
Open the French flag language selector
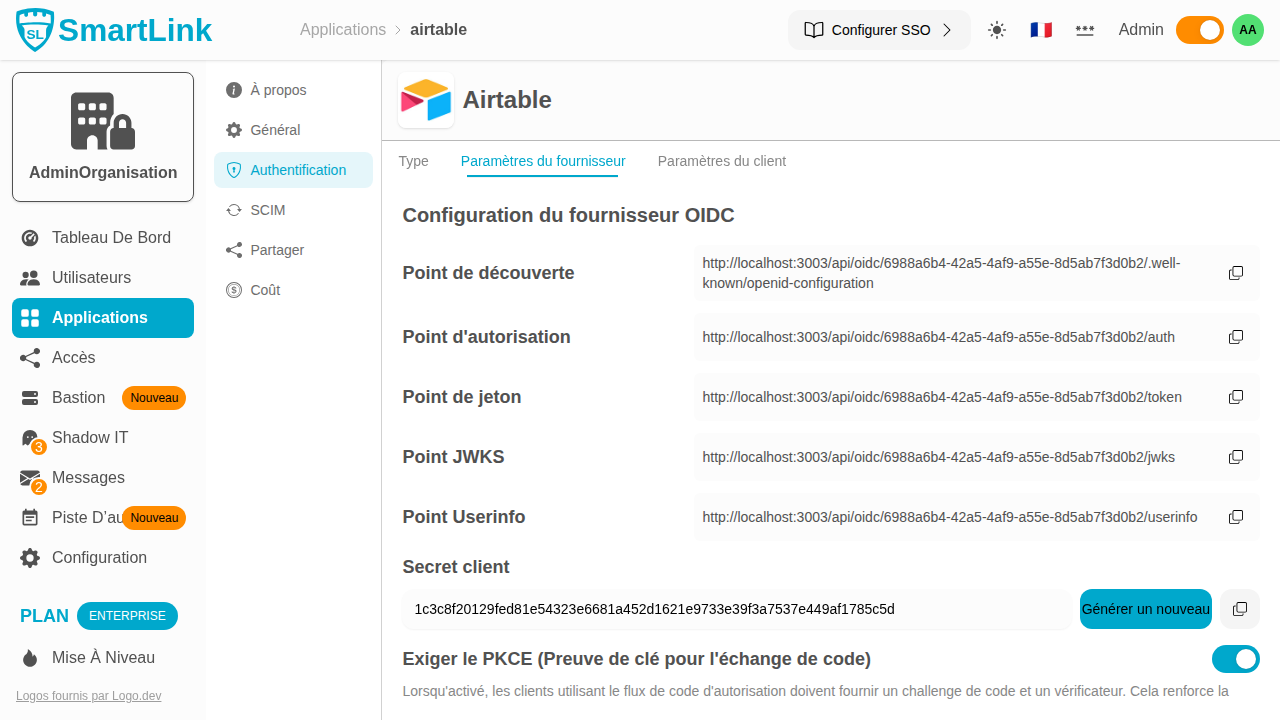pyautogui.click(x=1041, y=30)
